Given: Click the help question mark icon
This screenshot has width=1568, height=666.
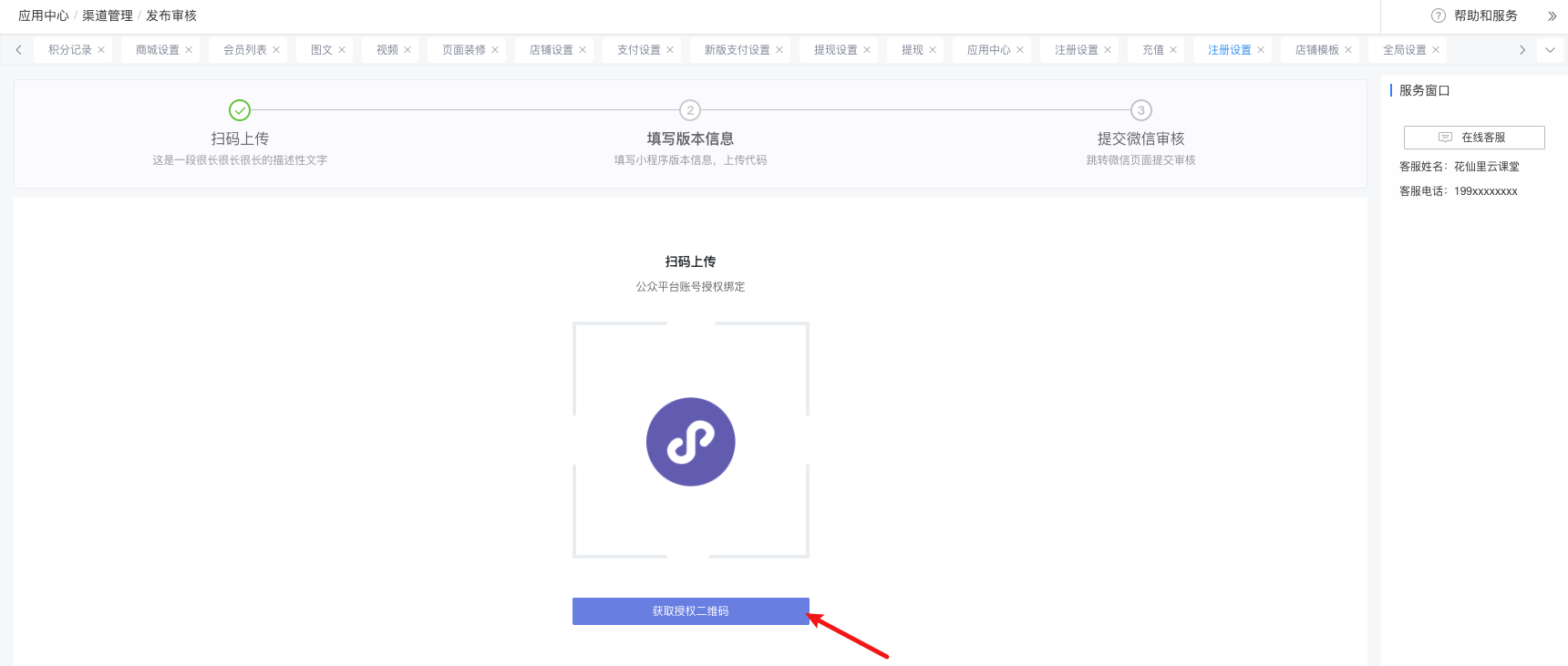Looking at the screenshot, I should [1439, 15].
